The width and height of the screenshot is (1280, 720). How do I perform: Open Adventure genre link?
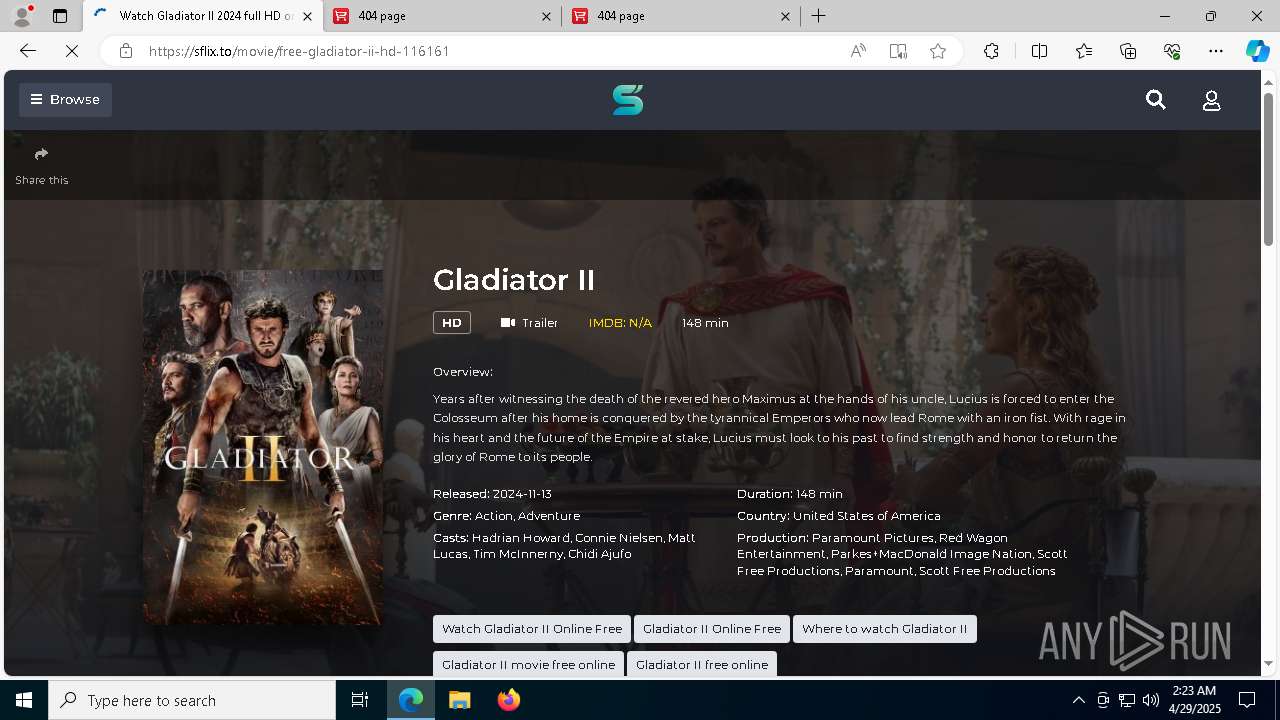coord(549,516)
